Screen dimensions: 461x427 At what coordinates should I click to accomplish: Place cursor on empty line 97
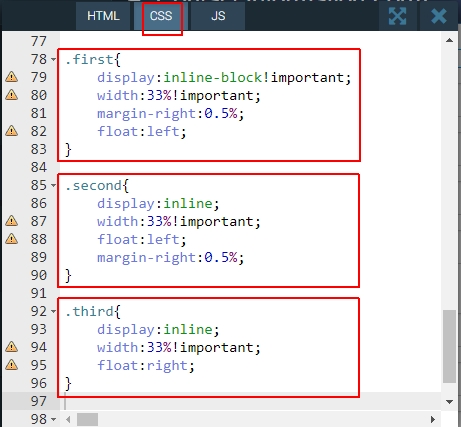[250, 401]
